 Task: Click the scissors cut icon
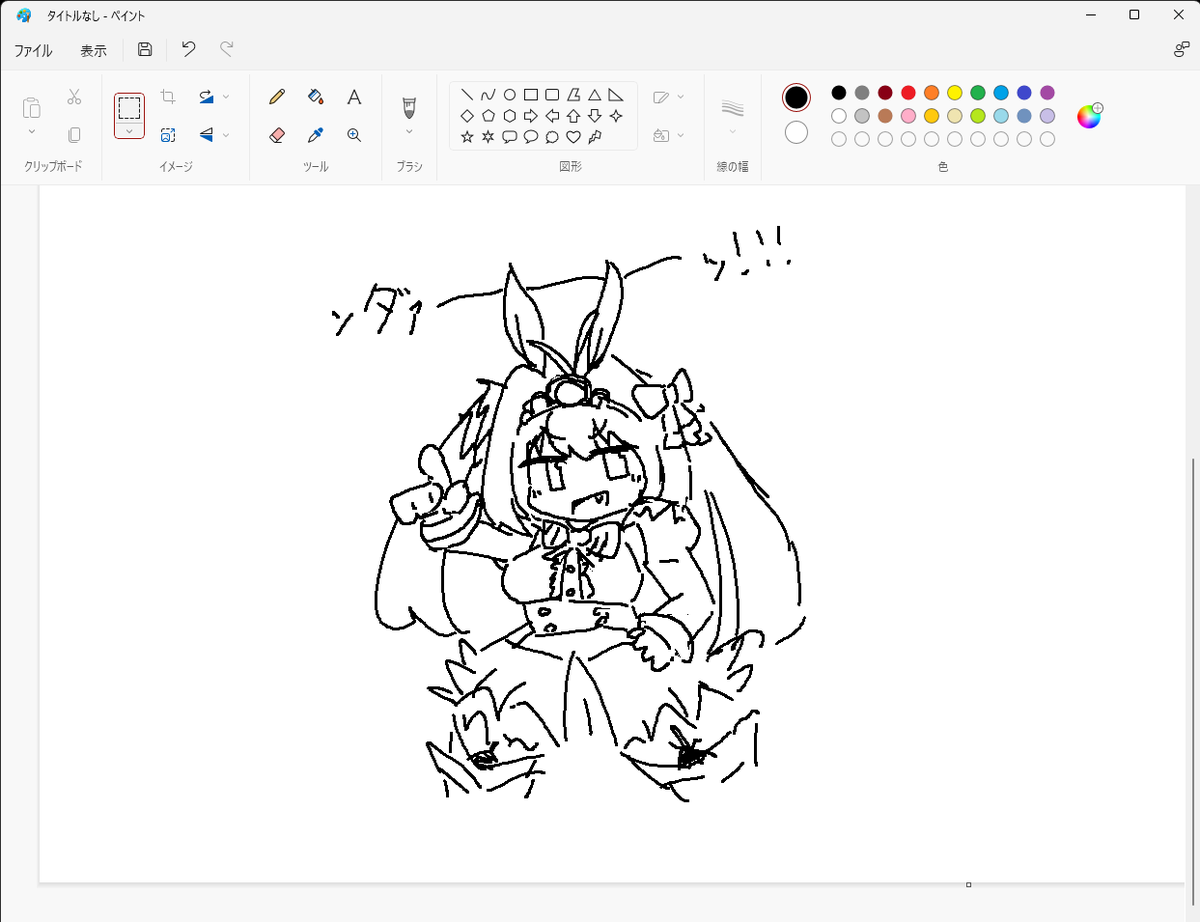[x=73, y=97]
